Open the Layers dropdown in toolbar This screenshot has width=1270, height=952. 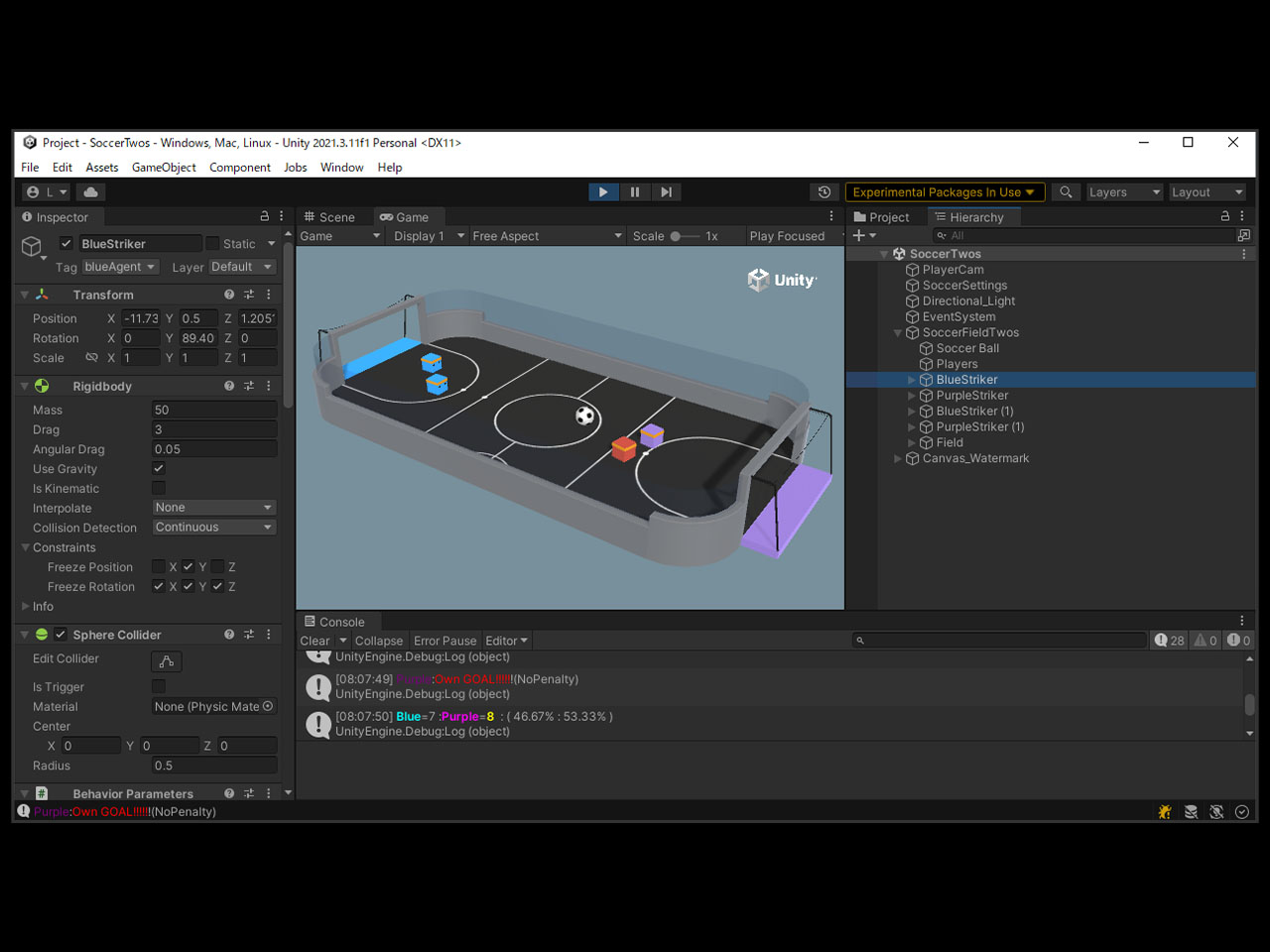click(x=1123, y=192)
